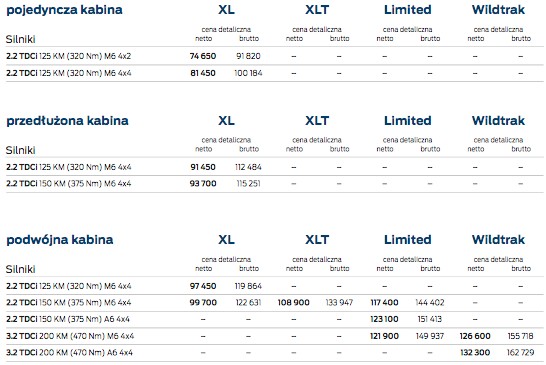Click XLT header in podwójna kabina table

pos(317,240)
